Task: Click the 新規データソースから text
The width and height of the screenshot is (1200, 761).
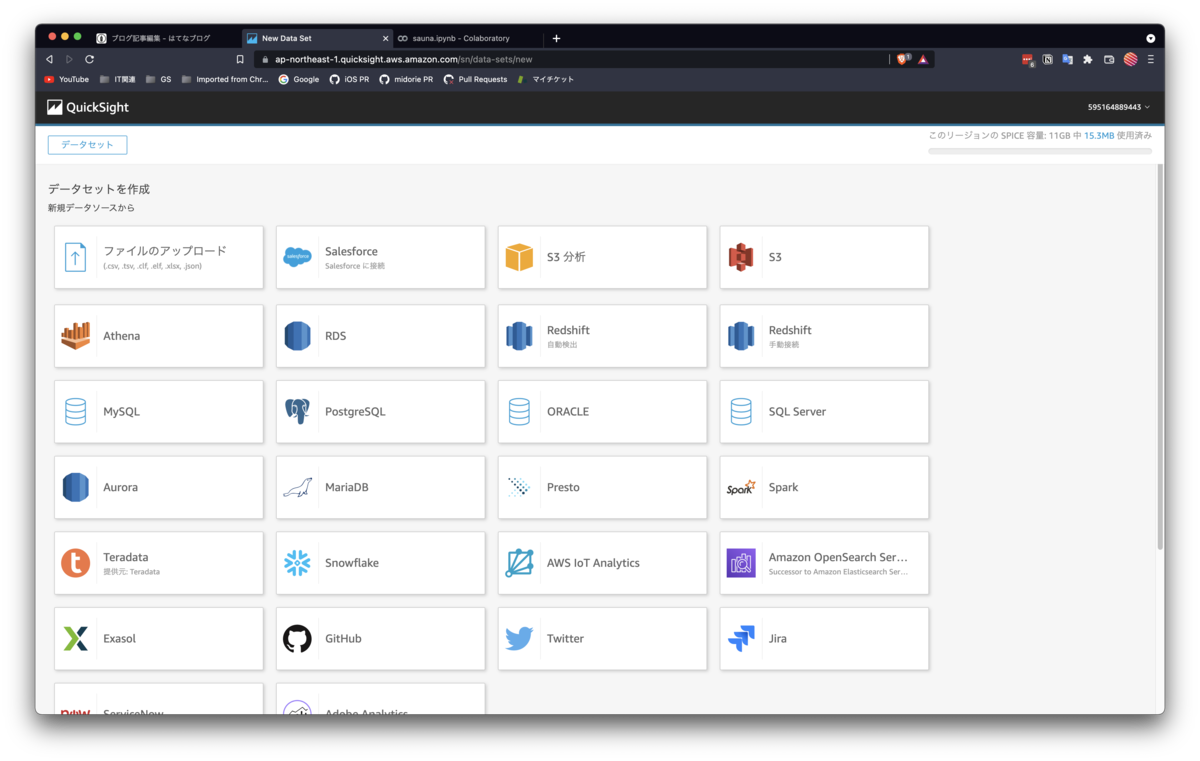Action: (x=91, y=208)
